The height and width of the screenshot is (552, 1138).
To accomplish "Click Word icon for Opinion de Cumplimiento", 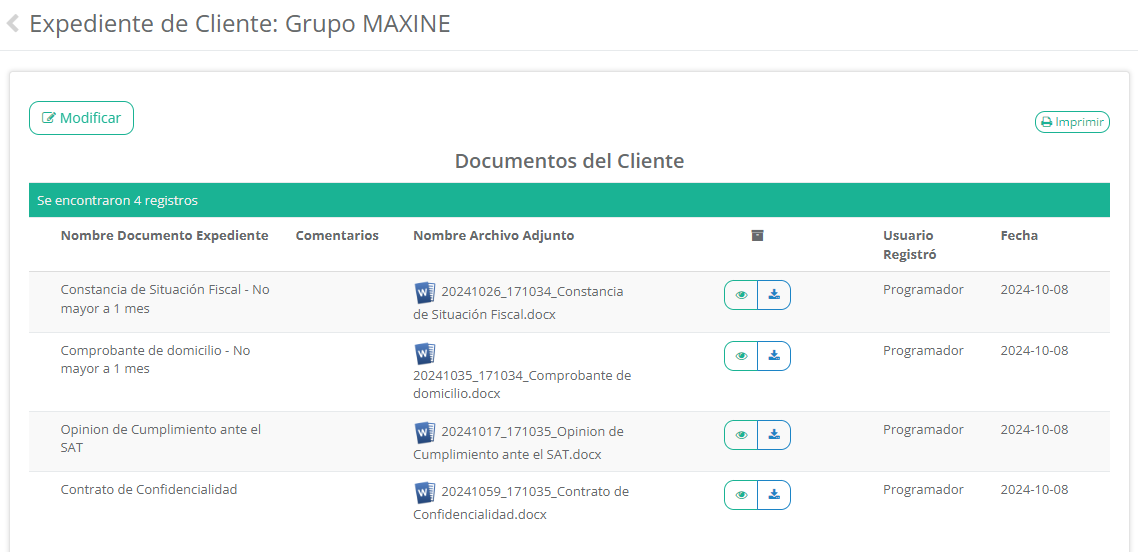I will [425, 432].
